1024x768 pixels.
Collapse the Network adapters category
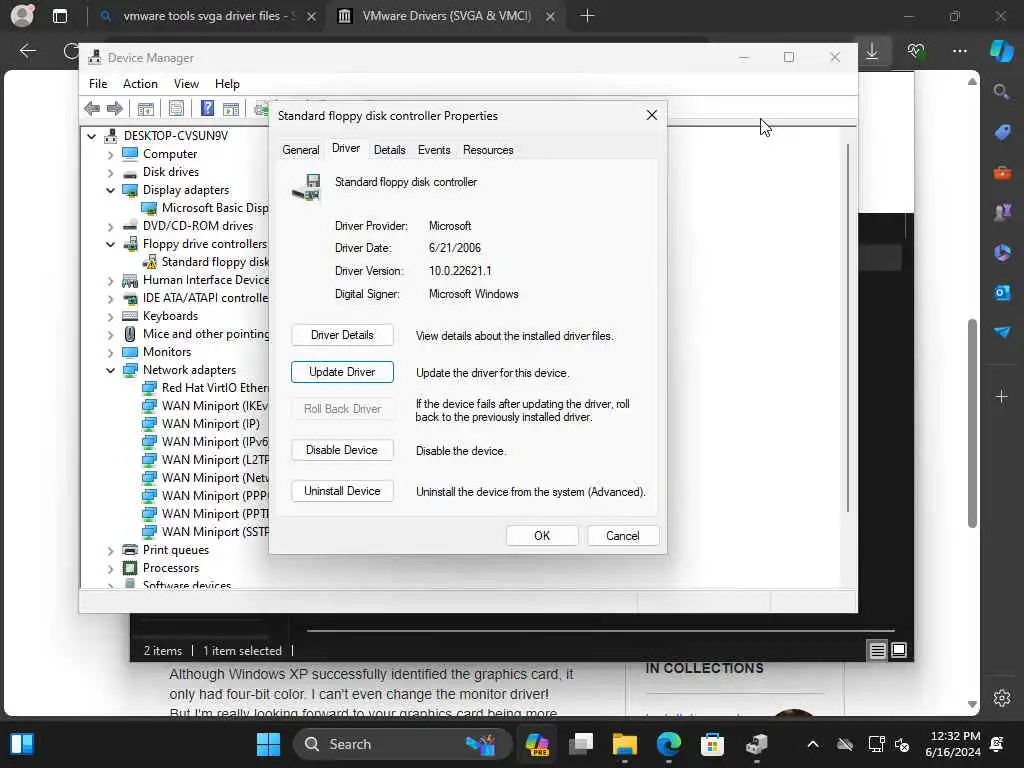(x=110, y=370)
